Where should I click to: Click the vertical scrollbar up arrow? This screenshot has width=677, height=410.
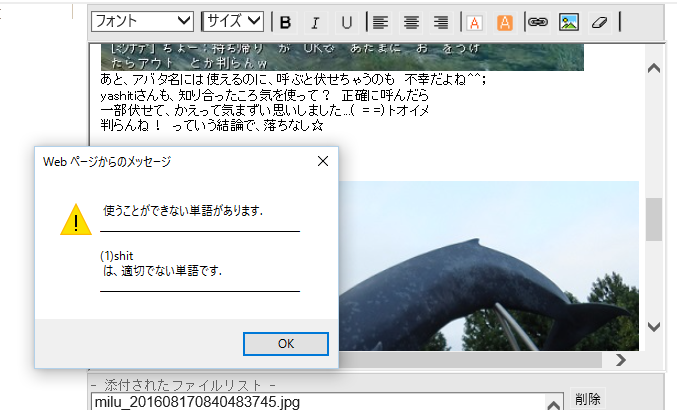(x=654, y=68)
